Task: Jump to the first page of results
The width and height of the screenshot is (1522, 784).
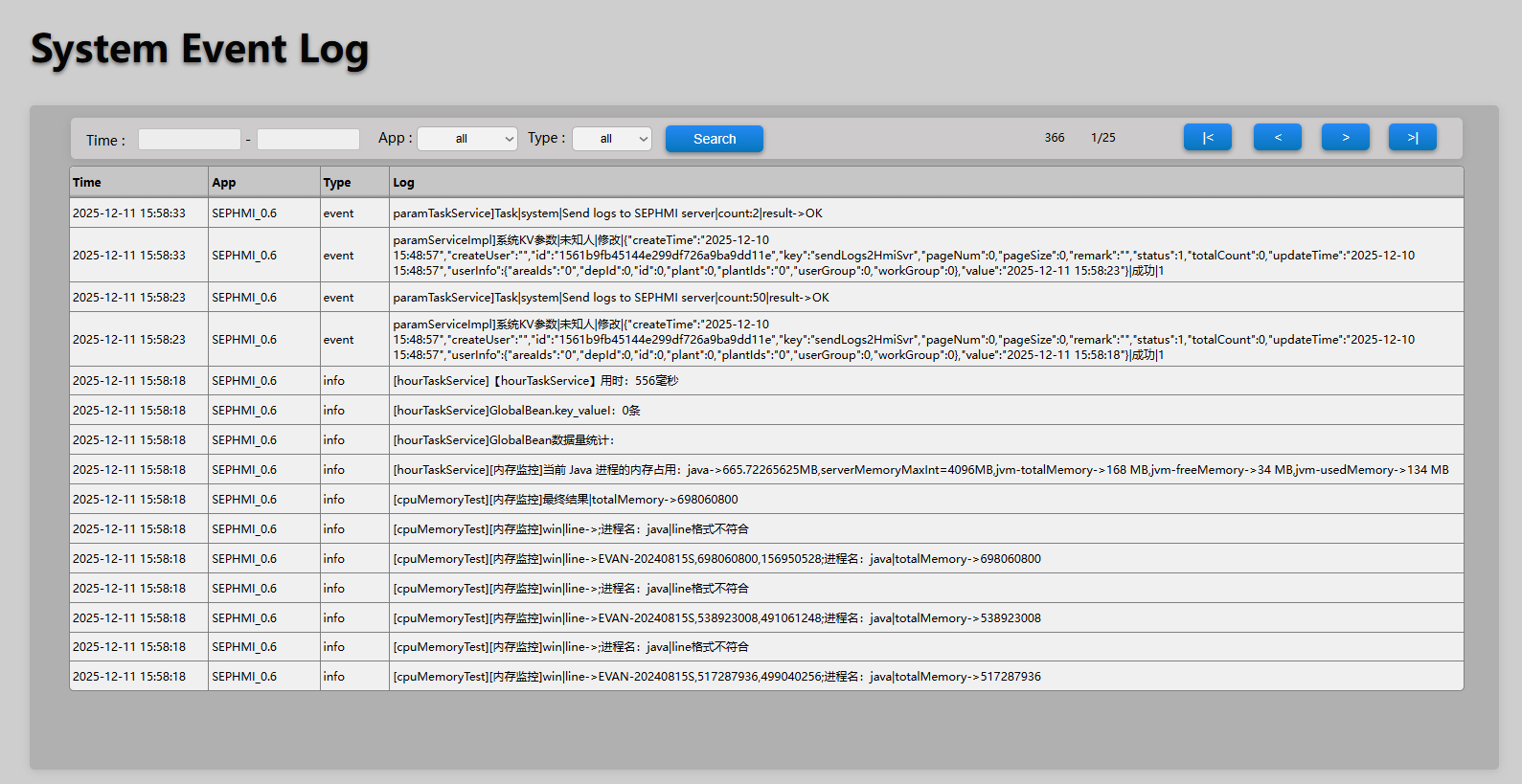Action: tap(1207, 138)
